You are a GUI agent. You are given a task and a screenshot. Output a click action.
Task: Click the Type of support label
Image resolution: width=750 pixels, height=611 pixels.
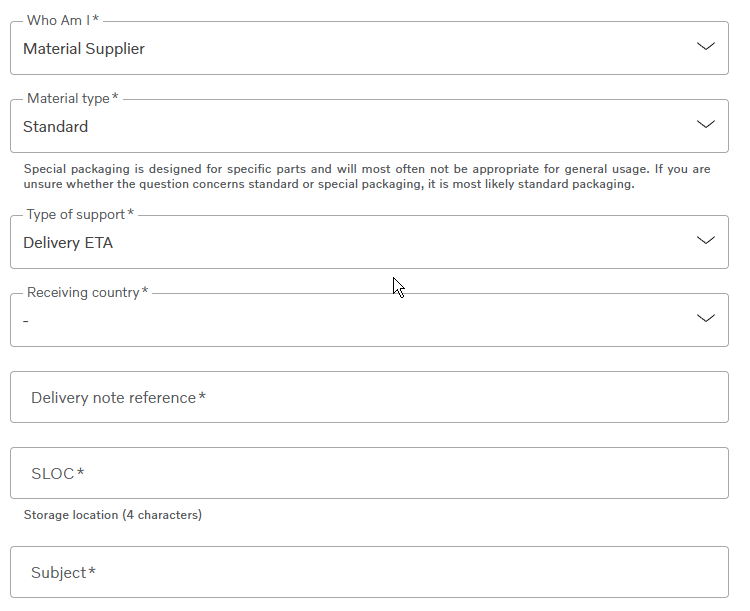pyautogui.click(x=80, y=214)
